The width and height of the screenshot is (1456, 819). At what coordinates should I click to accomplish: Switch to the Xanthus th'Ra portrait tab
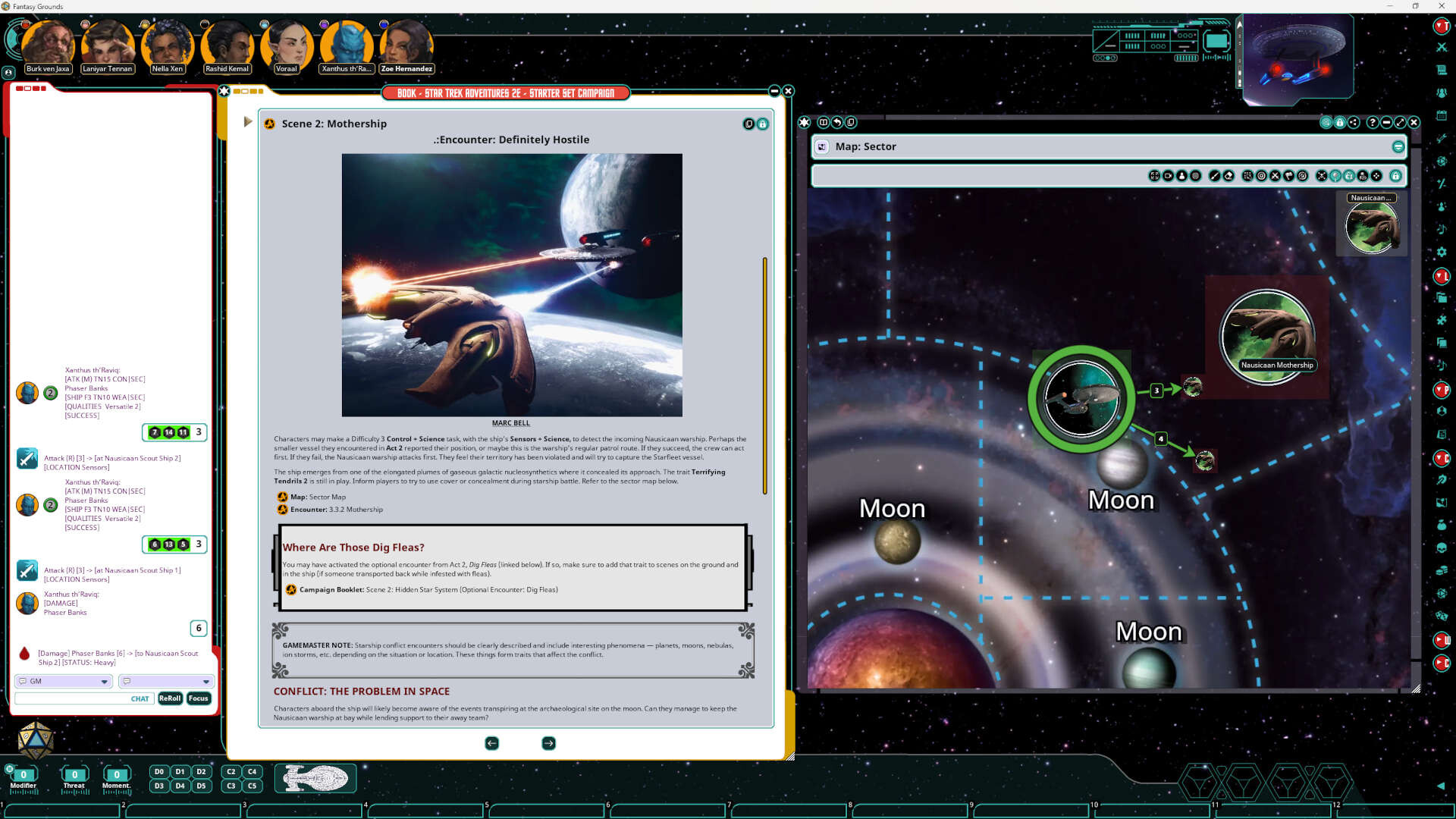point(346,43)
